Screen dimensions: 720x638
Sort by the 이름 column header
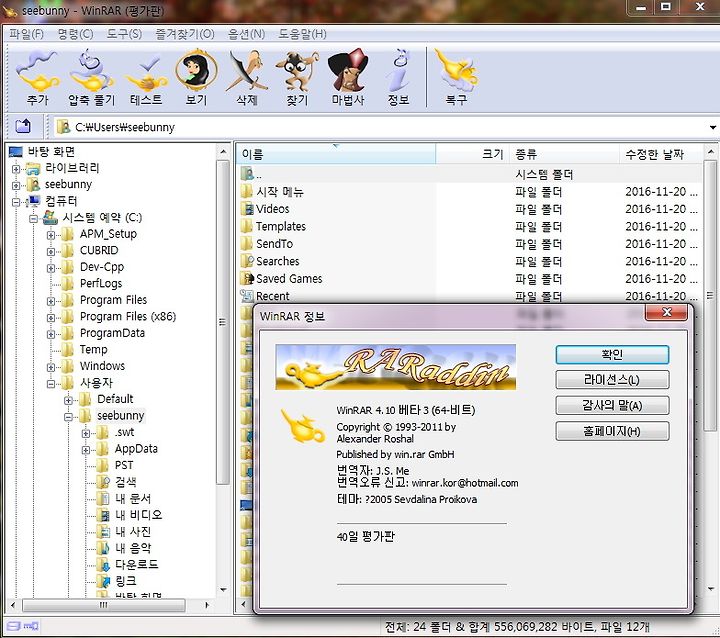[336, 154]
